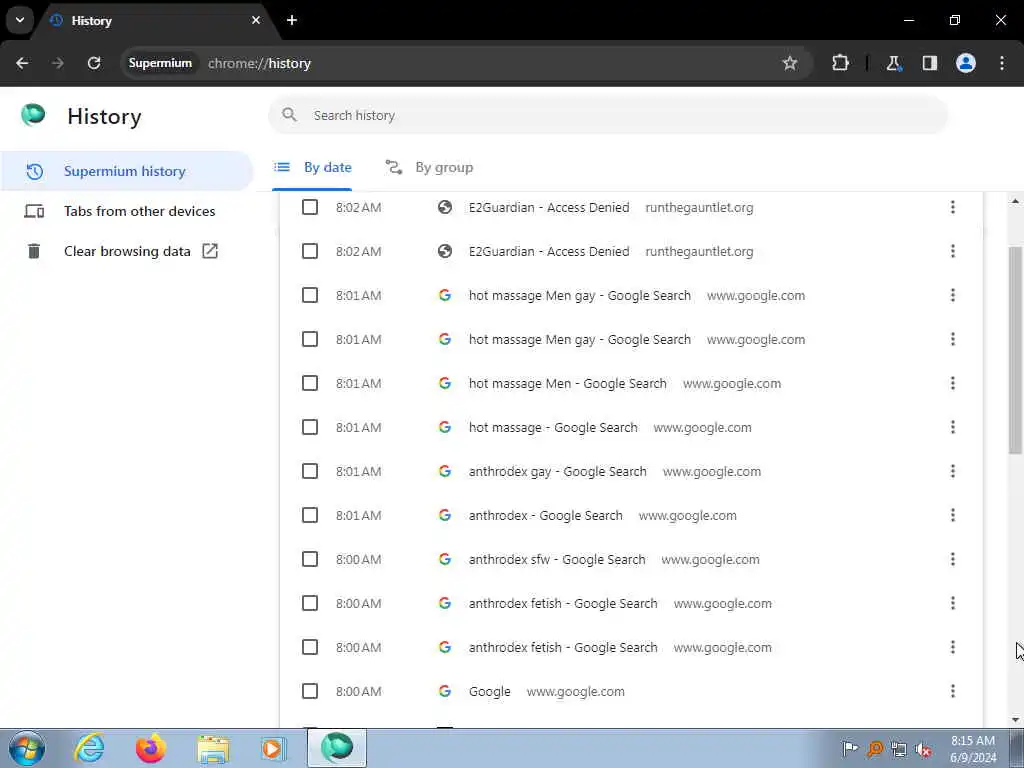The height and width of the screenshot is (768, 1024).
Task: Switch to the By date tab
Action: tap(312, 168)
